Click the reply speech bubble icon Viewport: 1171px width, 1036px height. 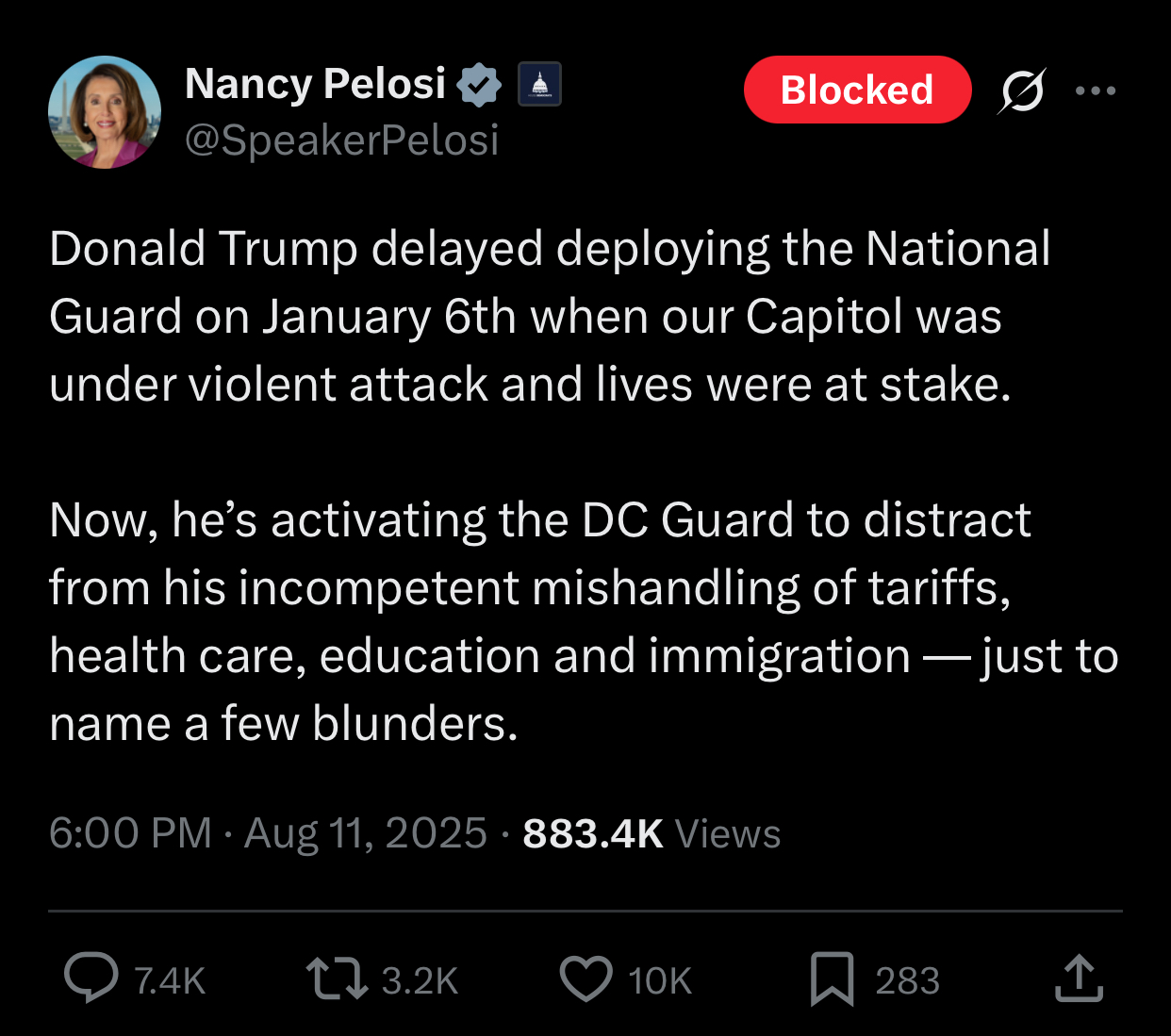click(91, 978)
